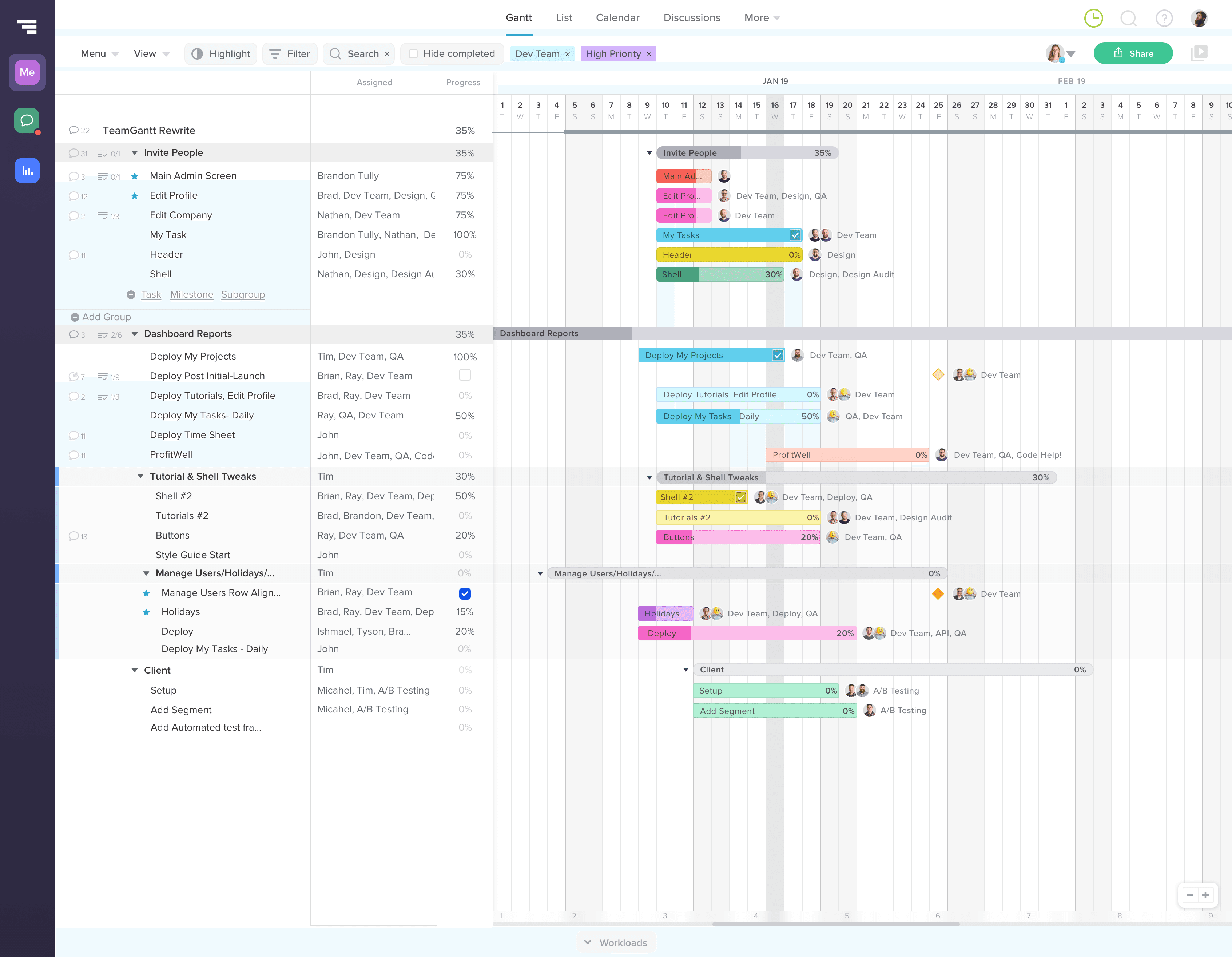This screenshot has height=957, width=1232.
Task: Remove the High Priority filter tag
Action: click(x=649, y=54)
